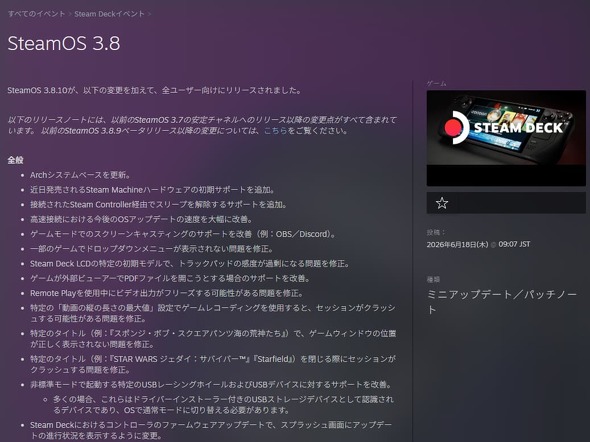The width and height of the screenshot is (590, 442).
Task: Click the OBS／Discord screen casting bullet
Action: pos(182,234)
